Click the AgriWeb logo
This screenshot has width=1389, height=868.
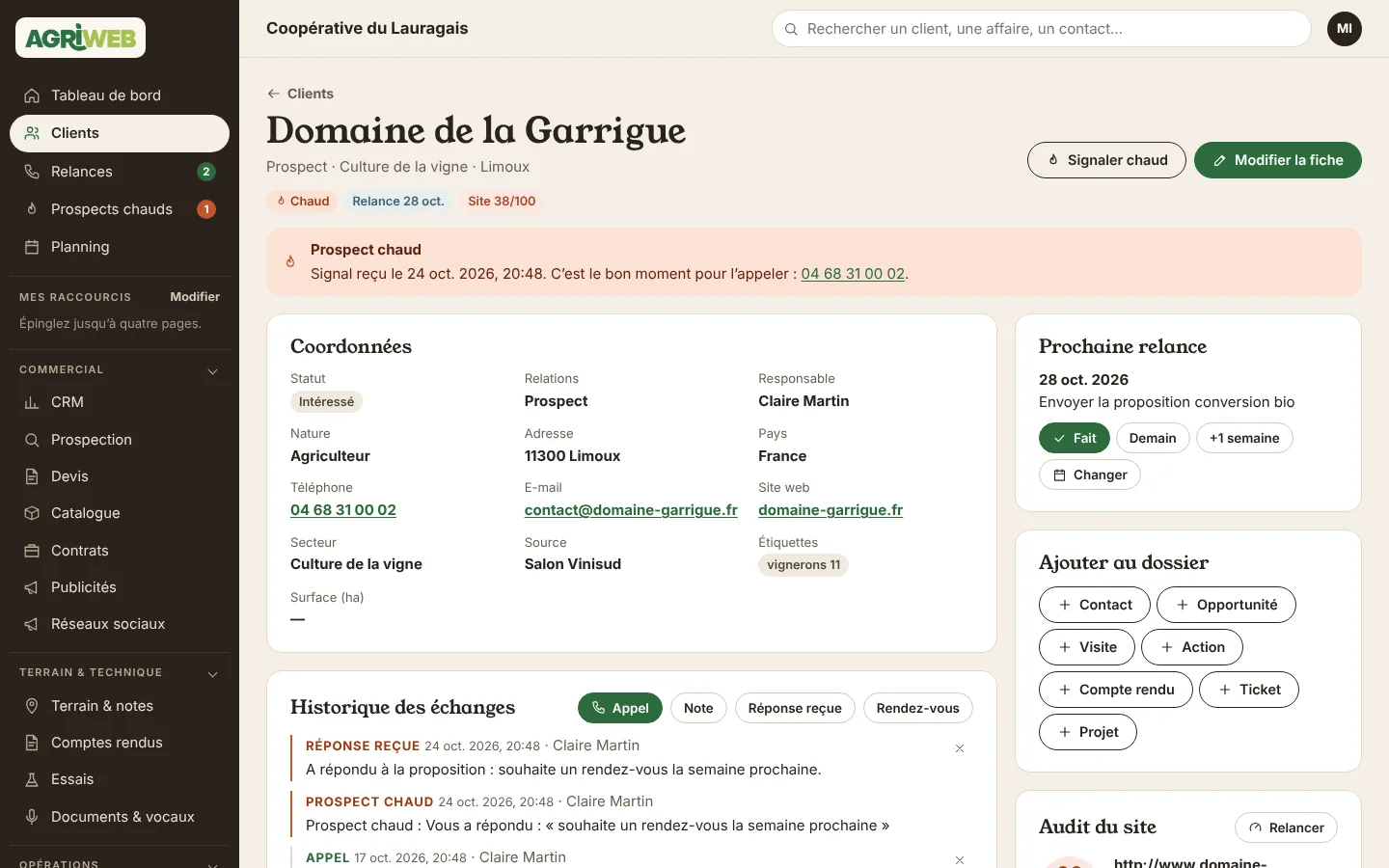click(81, 39)
